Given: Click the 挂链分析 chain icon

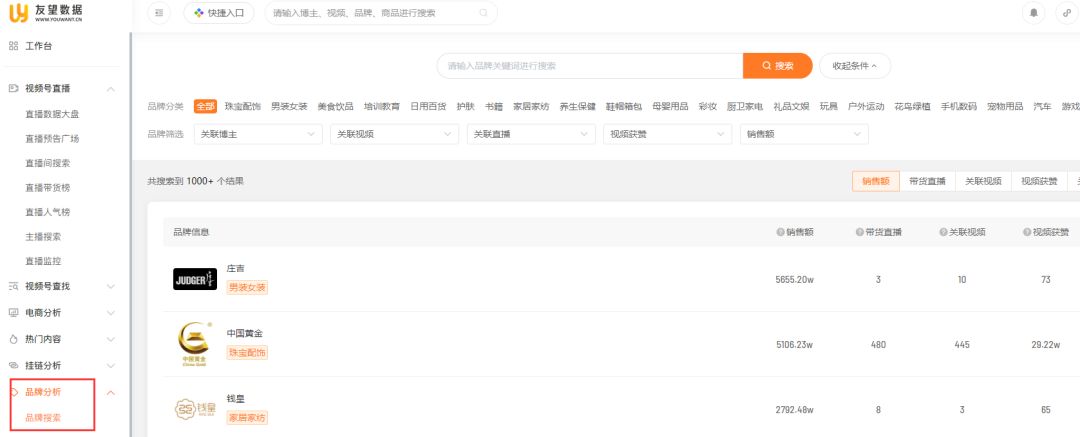Looking at the screenshot, I should pyautogui.click(x=13, y=365).
